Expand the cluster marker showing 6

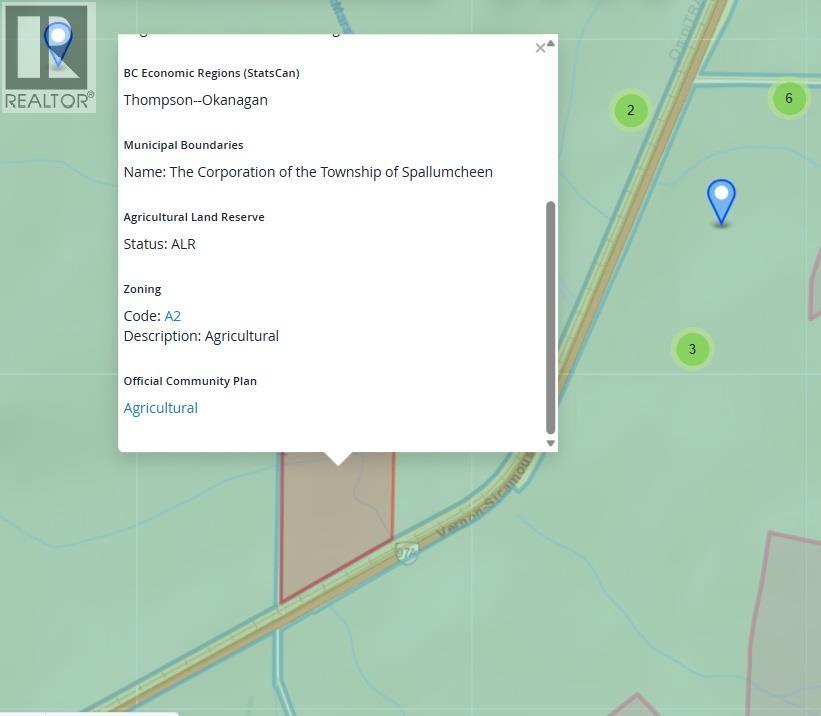coord(789,98)
